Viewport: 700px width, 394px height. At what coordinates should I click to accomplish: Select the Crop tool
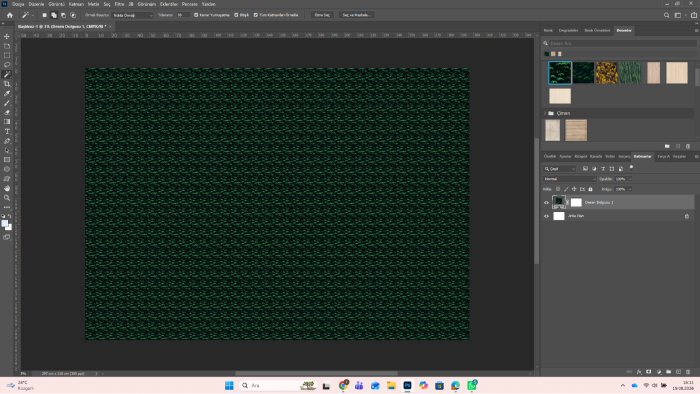(7, 84)
